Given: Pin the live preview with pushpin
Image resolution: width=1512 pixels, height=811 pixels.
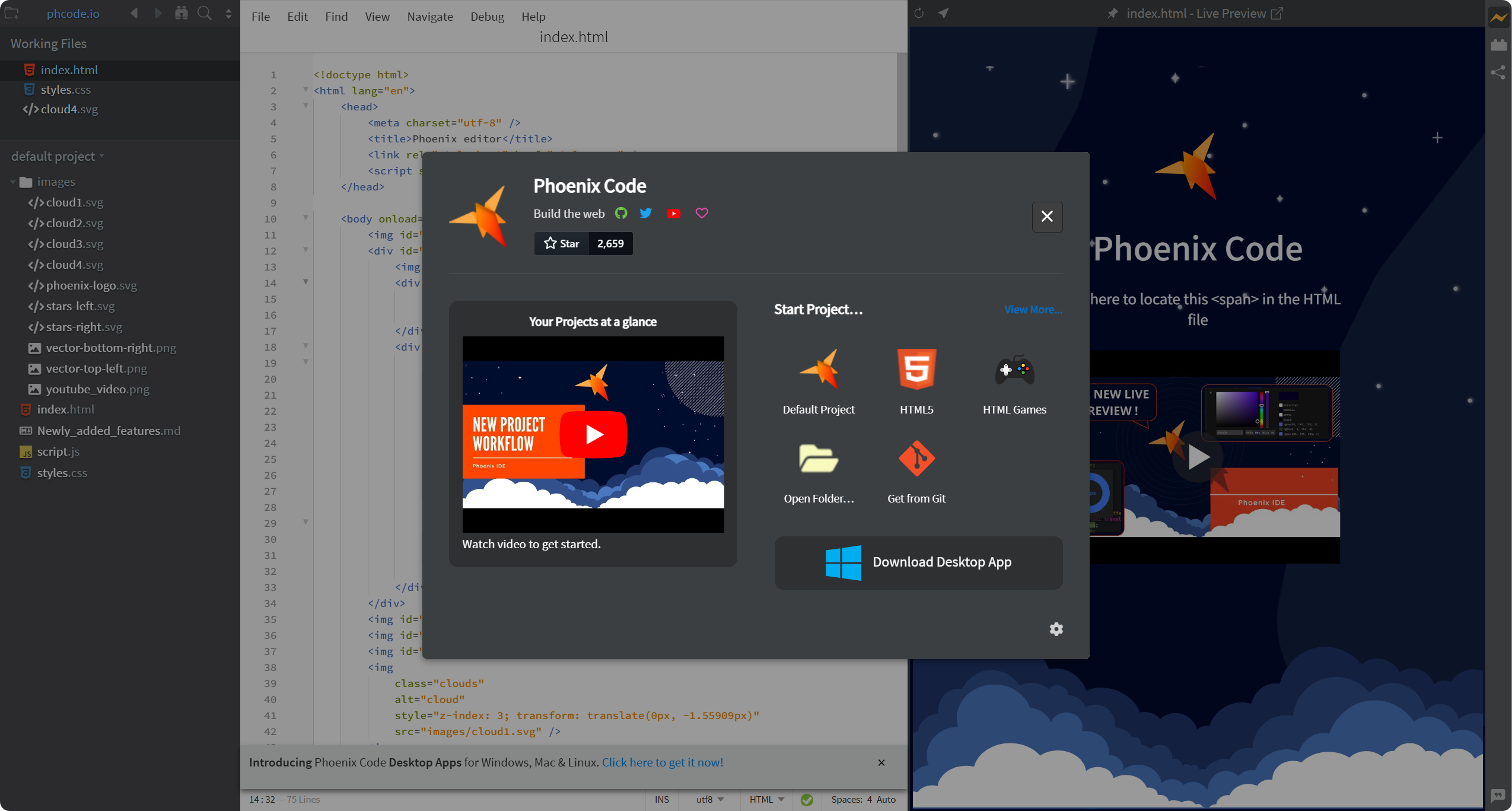Looking at the screenshot, I should tap(1112, 13).
